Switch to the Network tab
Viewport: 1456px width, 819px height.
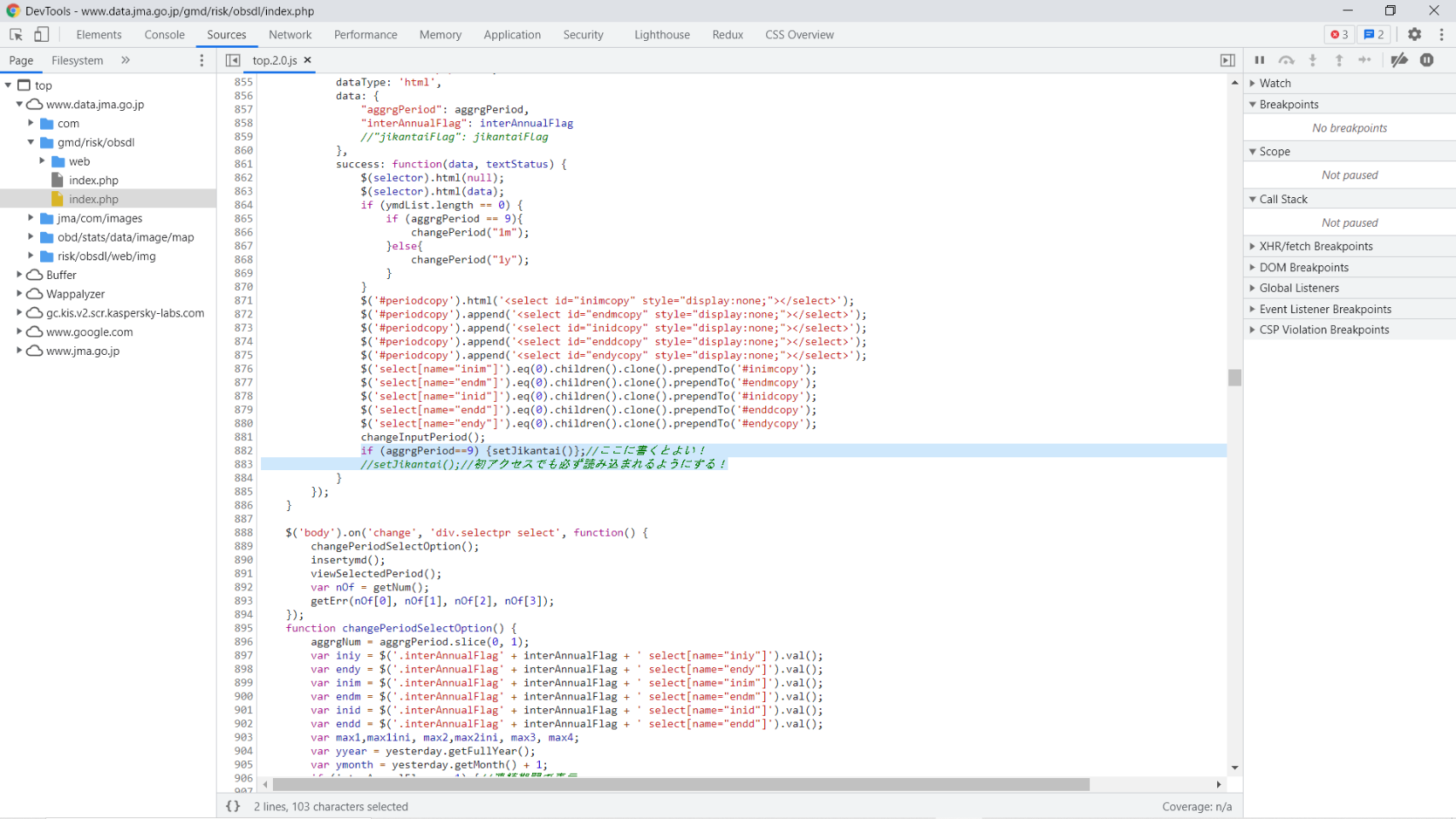point(290,35)
